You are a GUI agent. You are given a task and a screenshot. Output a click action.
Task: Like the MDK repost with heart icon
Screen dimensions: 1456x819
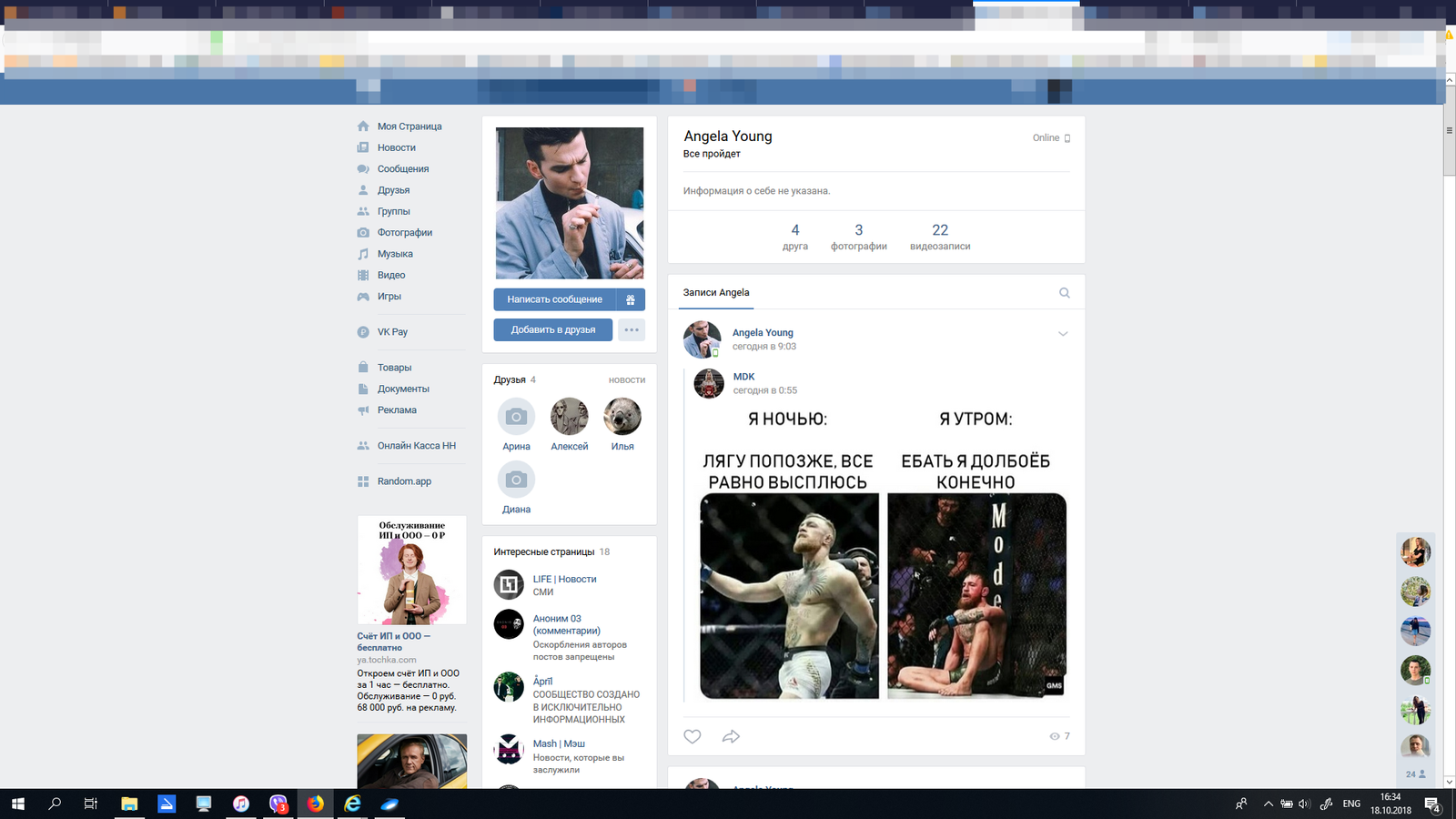click(x=693, y=736)
